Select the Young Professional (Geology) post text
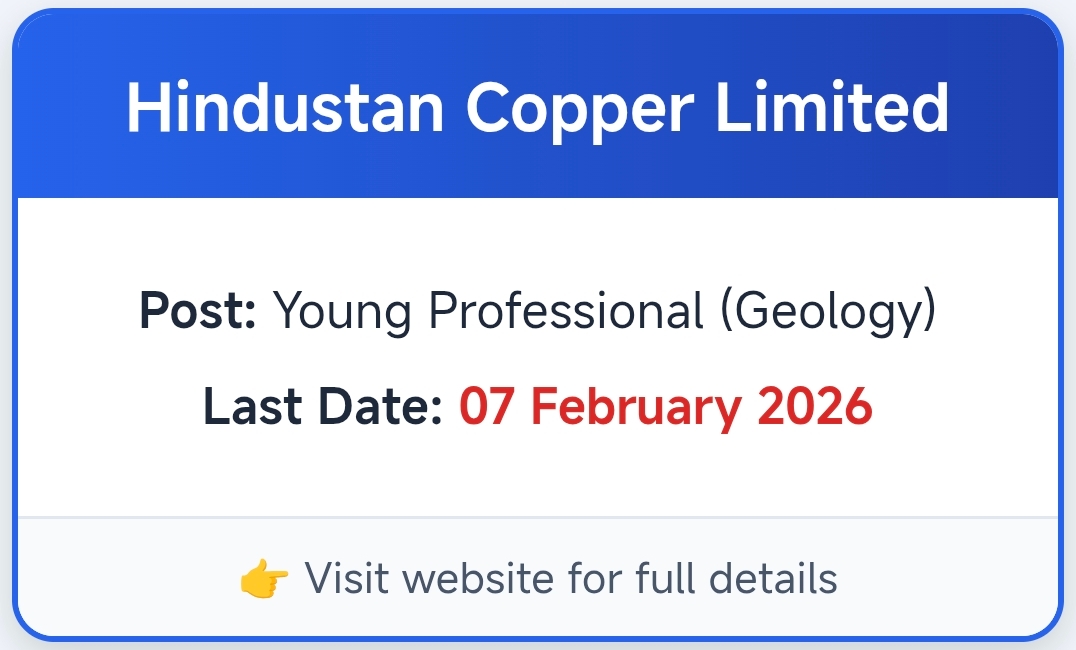Viewport: 1076px width, 650px height. point(604,312)
